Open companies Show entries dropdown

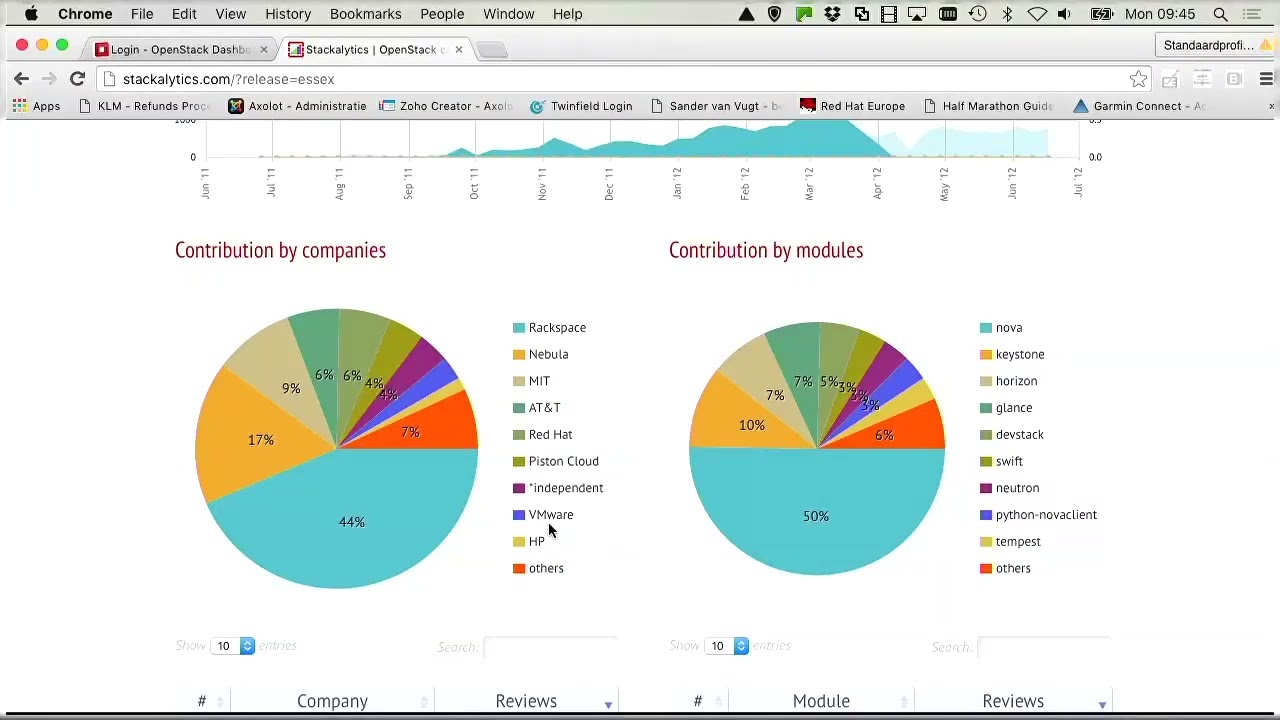(233, 646)
